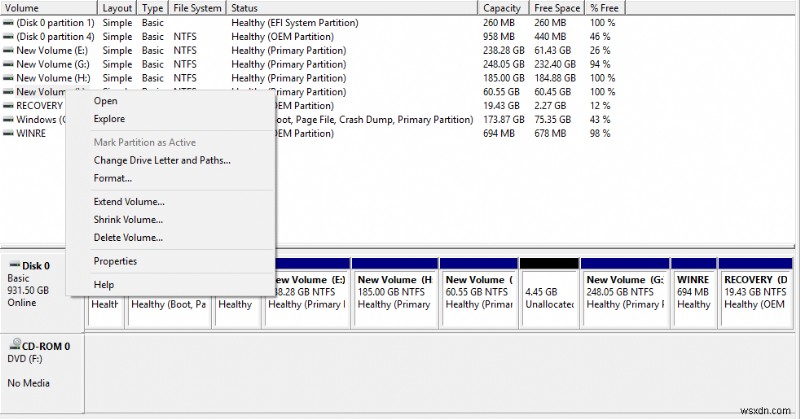Image resolution: width=800 pixels, height=419 pixels.
Task: Select Format... in the context menu
Action: click(113, 178)
